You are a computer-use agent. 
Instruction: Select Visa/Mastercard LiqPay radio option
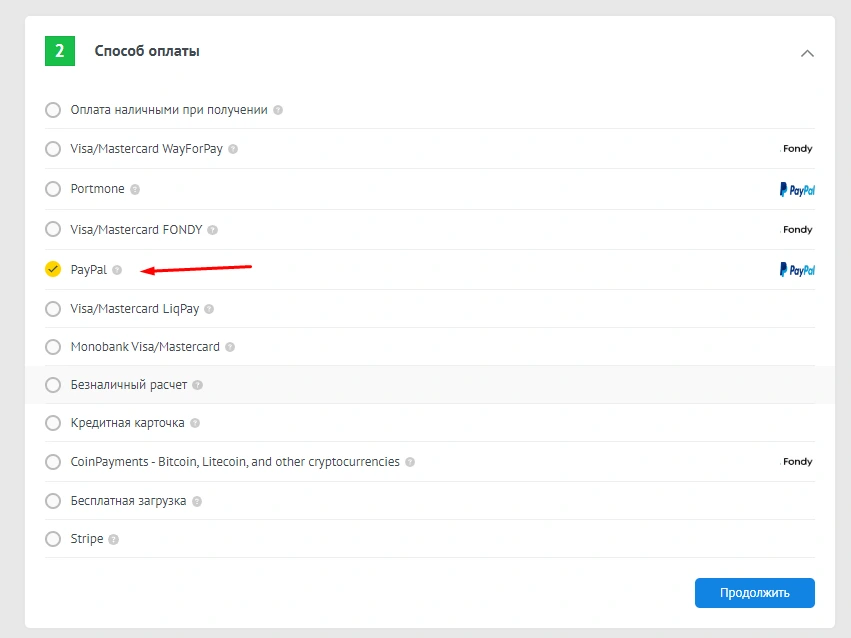tap(53, 309)
